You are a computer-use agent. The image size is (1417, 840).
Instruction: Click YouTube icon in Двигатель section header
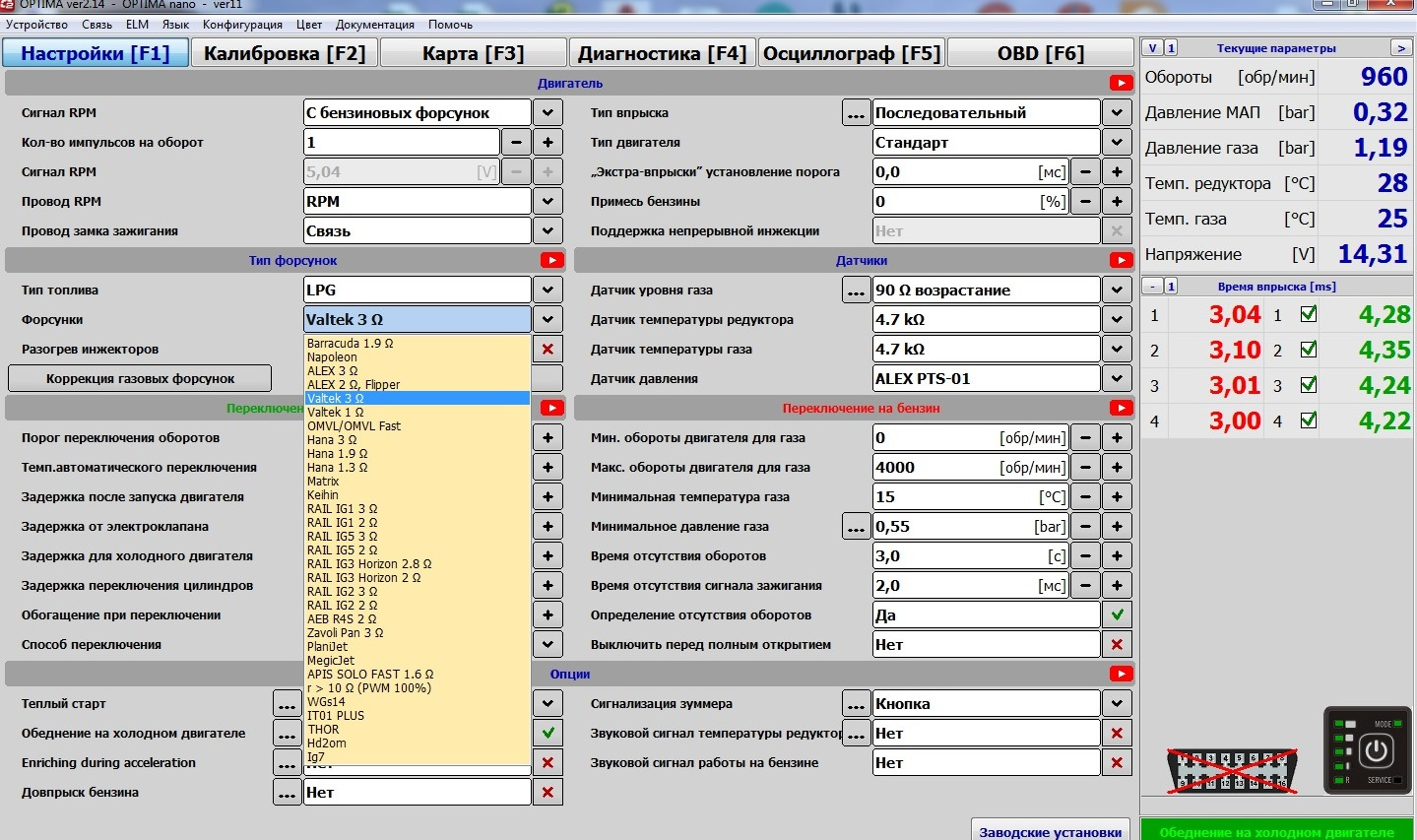tap(1121, 84)
